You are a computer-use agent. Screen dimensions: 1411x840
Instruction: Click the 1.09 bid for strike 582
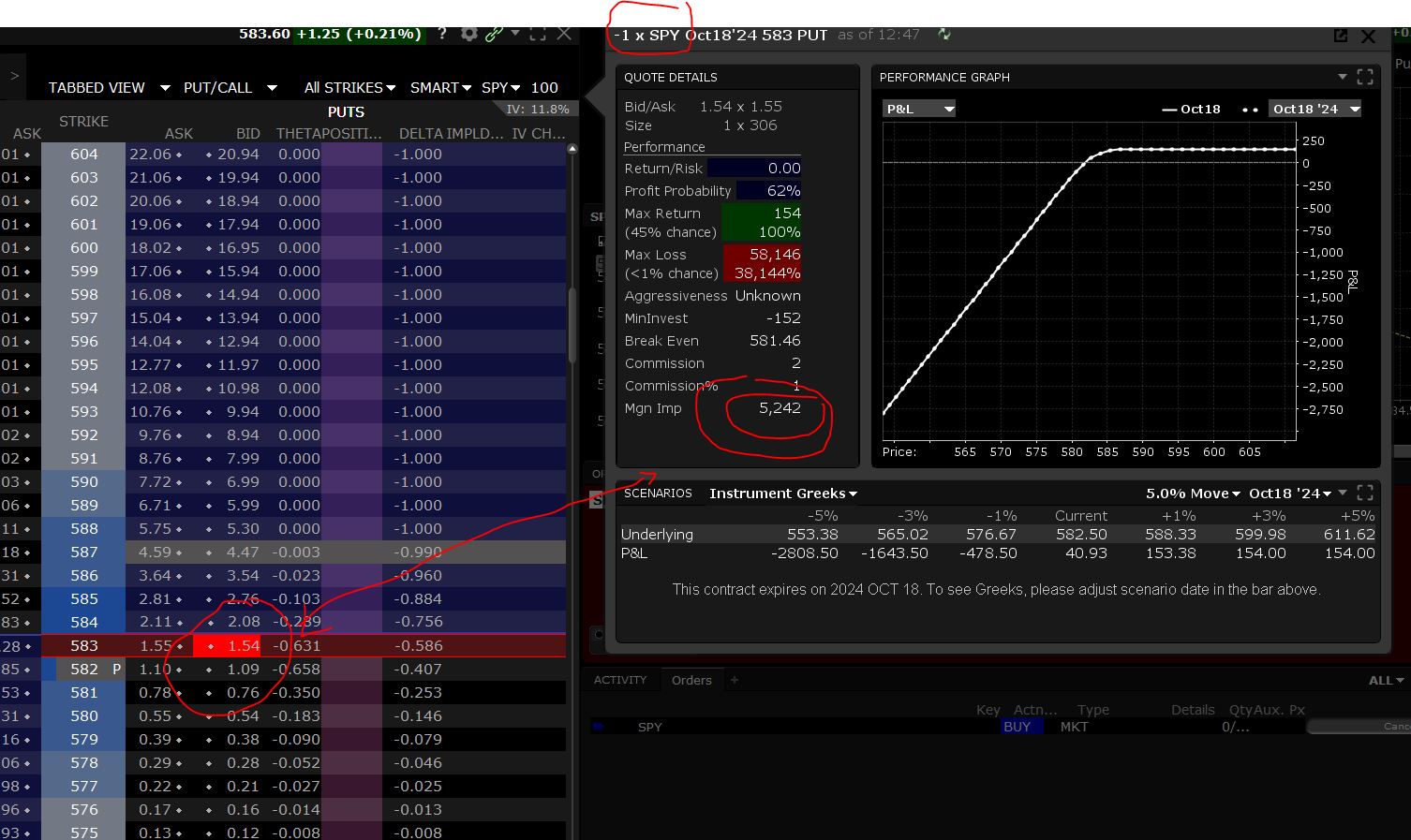[244, 669]
